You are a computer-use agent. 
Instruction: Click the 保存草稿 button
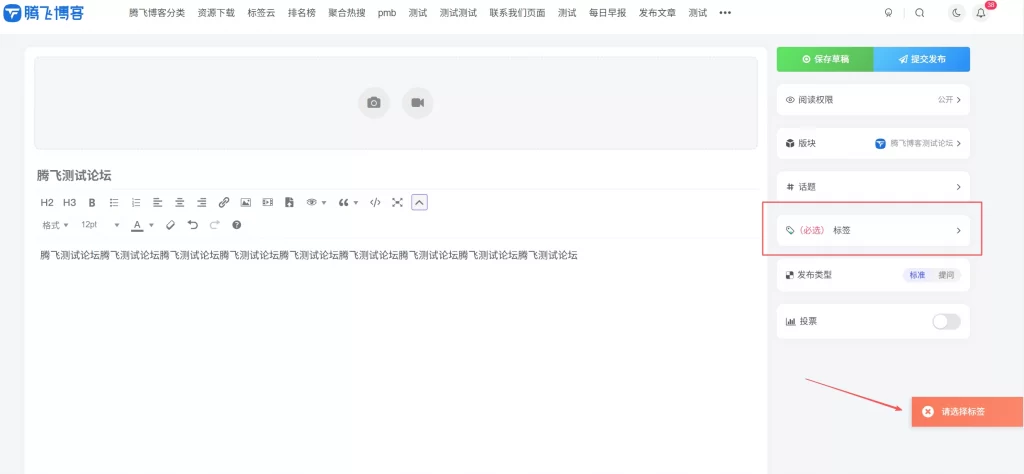pyautogui.click(x=825, y=59)
